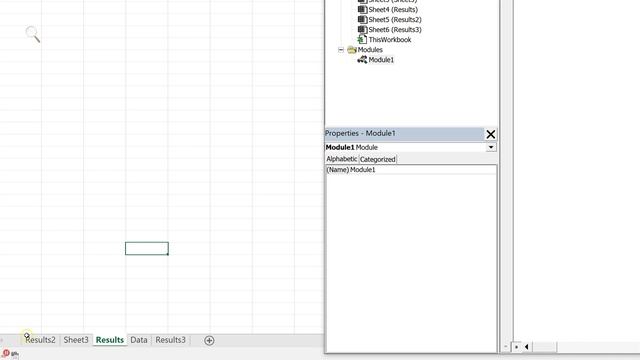Click the Sheet5 worksheet icon
This screenshot has height=360, width=640.
[362, 19]
